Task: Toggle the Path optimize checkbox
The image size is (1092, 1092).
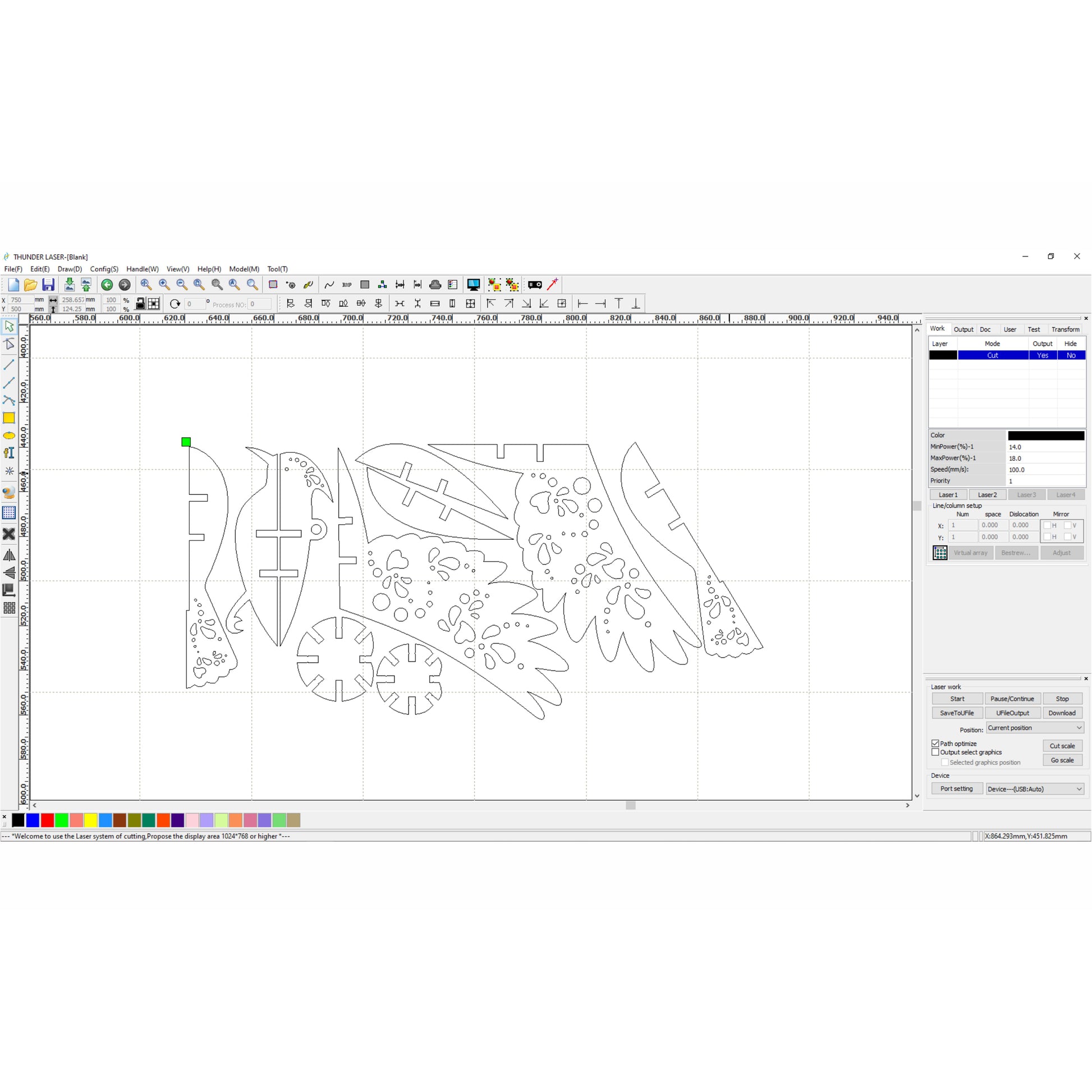Action: [x=935, y=744]
